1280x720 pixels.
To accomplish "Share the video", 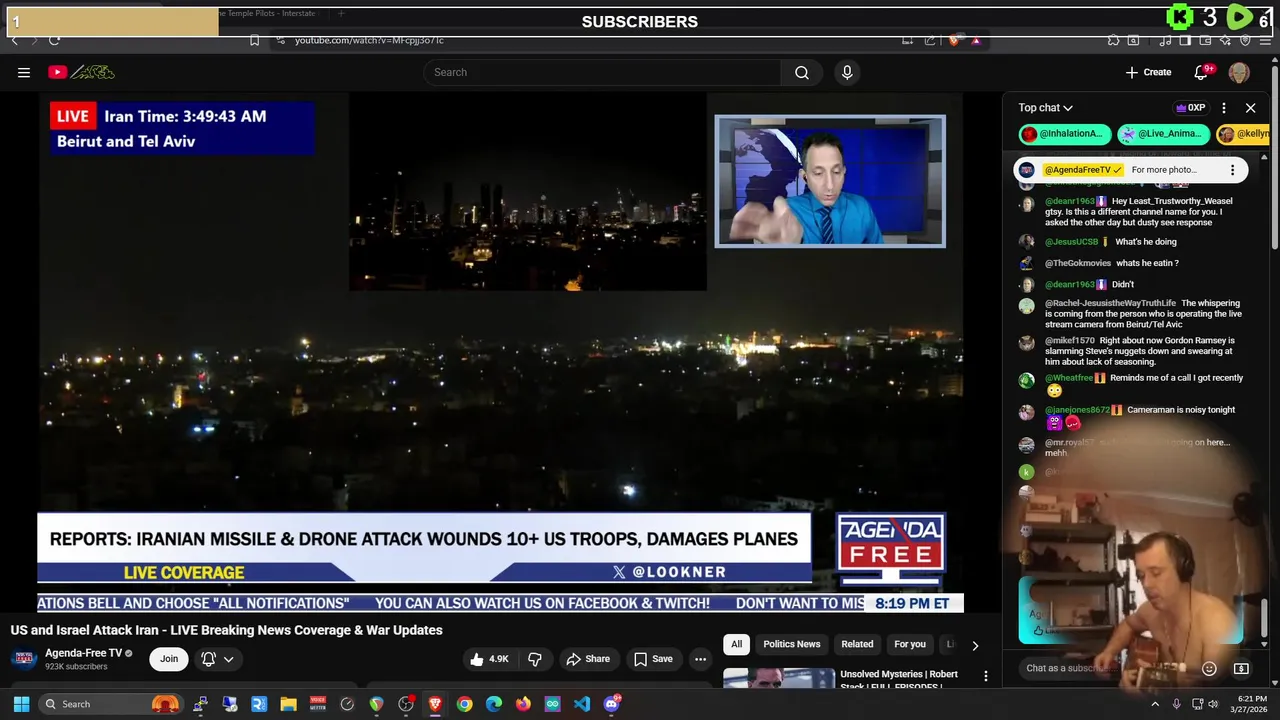I will (588, 659).
